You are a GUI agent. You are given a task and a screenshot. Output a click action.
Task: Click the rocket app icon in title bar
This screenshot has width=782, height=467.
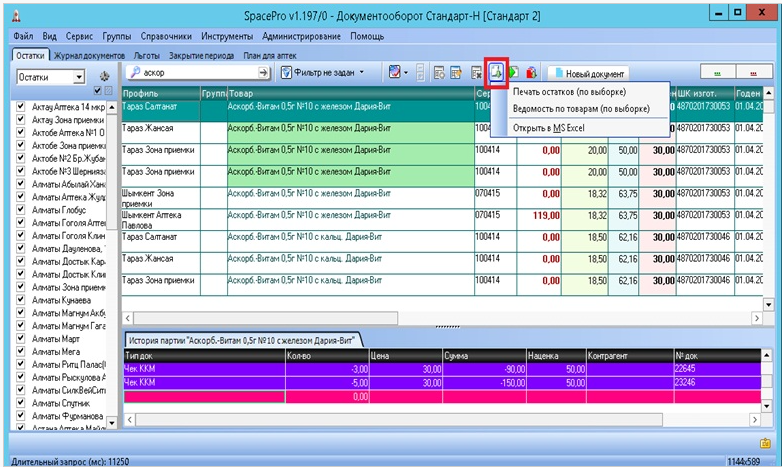pyautogui.click(x=16, y=16)
